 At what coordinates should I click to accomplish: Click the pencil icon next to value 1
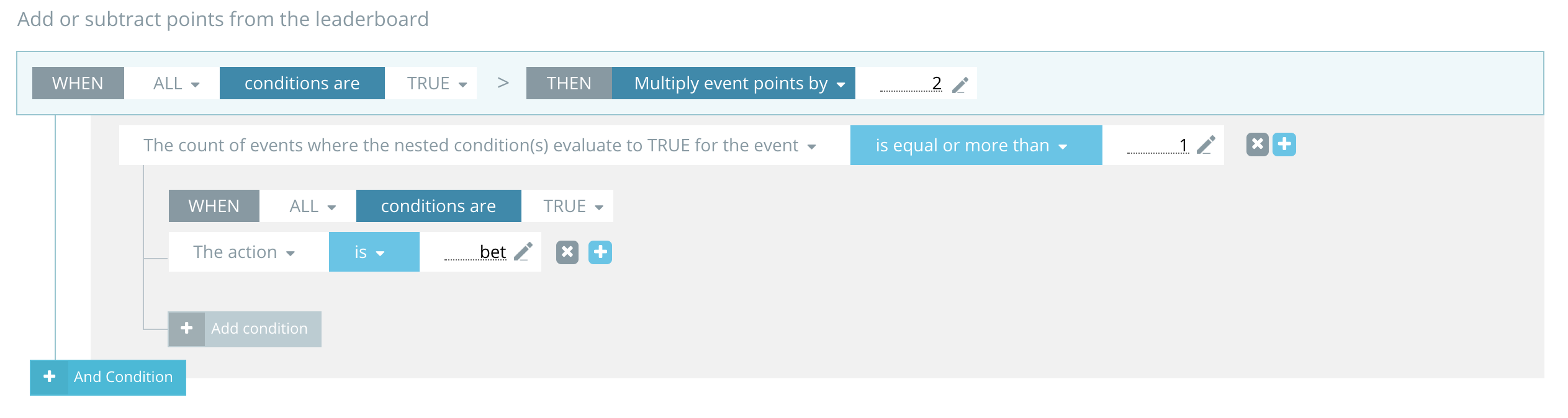tap(1205, 145)
